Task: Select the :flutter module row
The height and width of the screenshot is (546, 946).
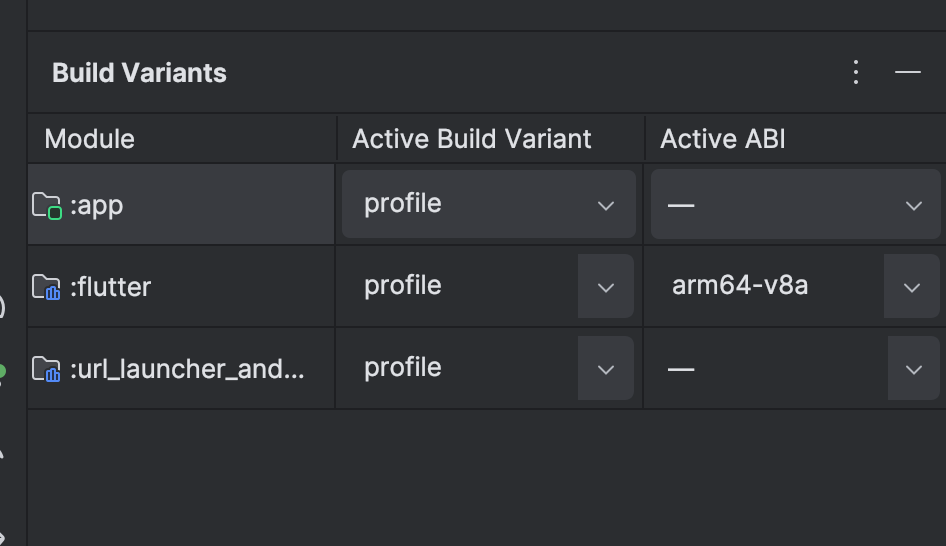Action: pyautogui.click(x=181, y=287)
